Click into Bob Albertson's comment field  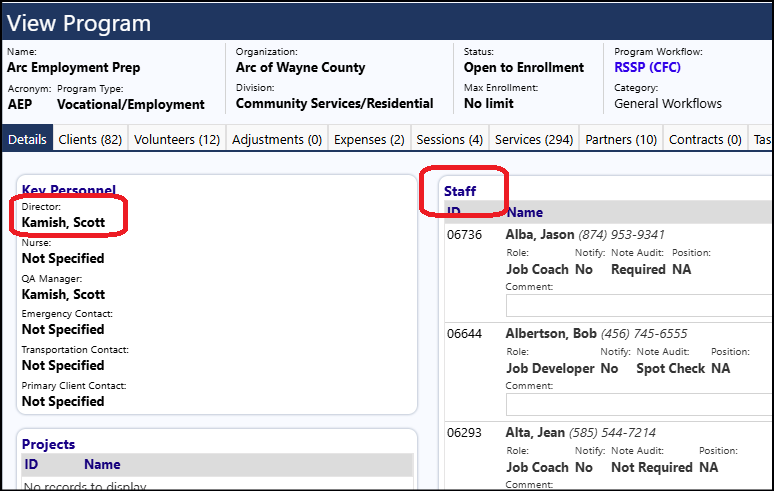tap(640, 405)
